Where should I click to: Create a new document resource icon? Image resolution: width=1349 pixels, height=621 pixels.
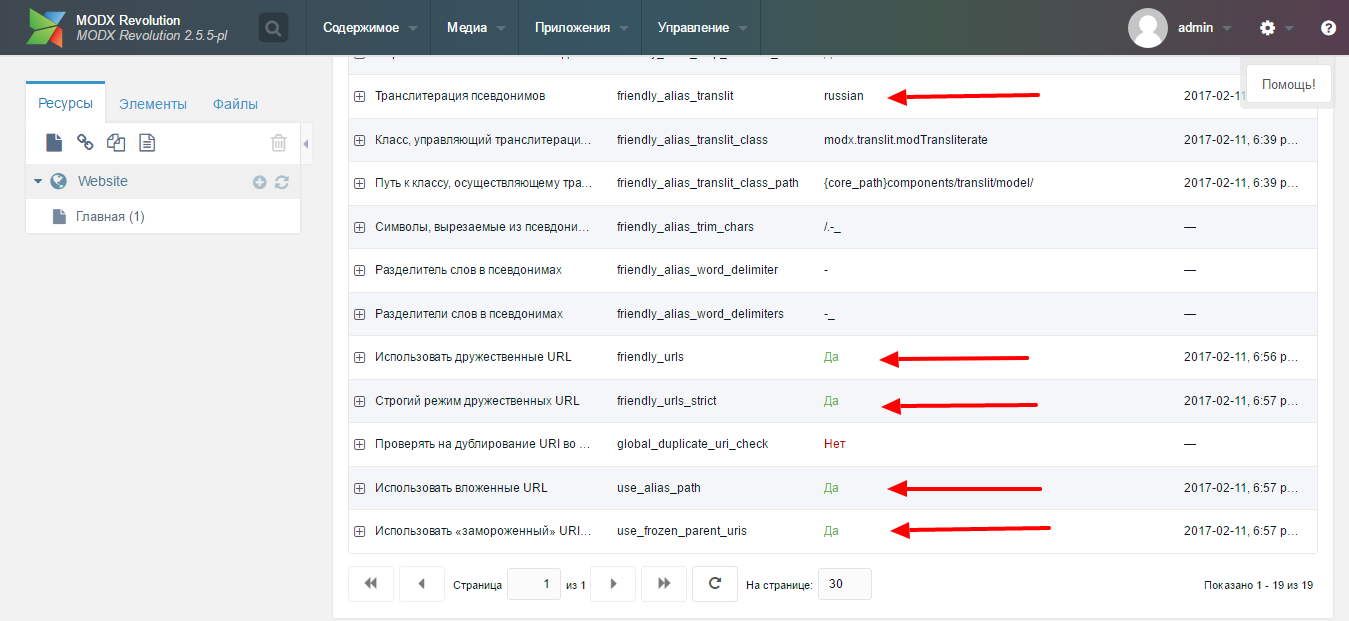coord(54,143)
